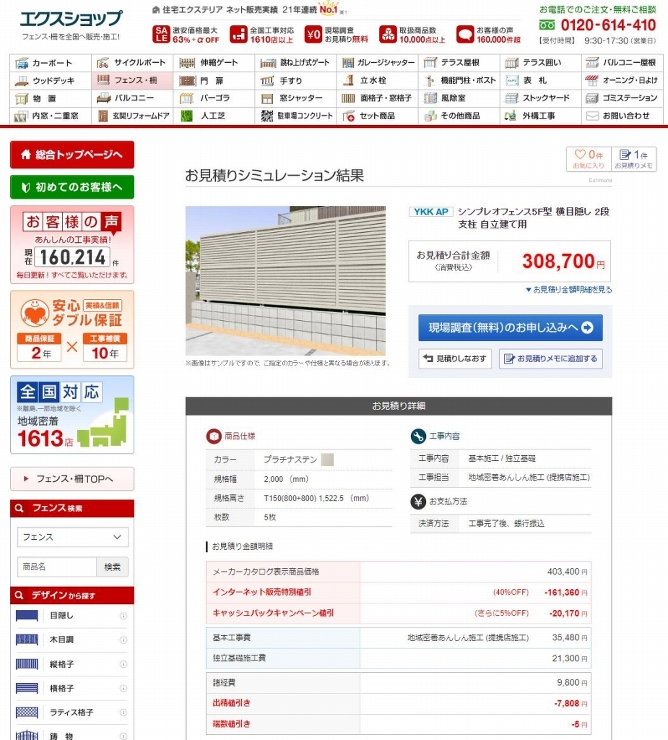Click the 風除室 icon
The width and height of the screenshot is (668, 740).
click(x=430, y=98)
